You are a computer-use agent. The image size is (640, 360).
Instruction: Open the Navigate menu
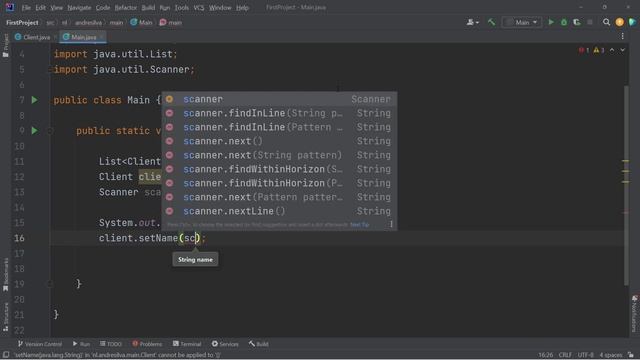click(x=79, y=7)
